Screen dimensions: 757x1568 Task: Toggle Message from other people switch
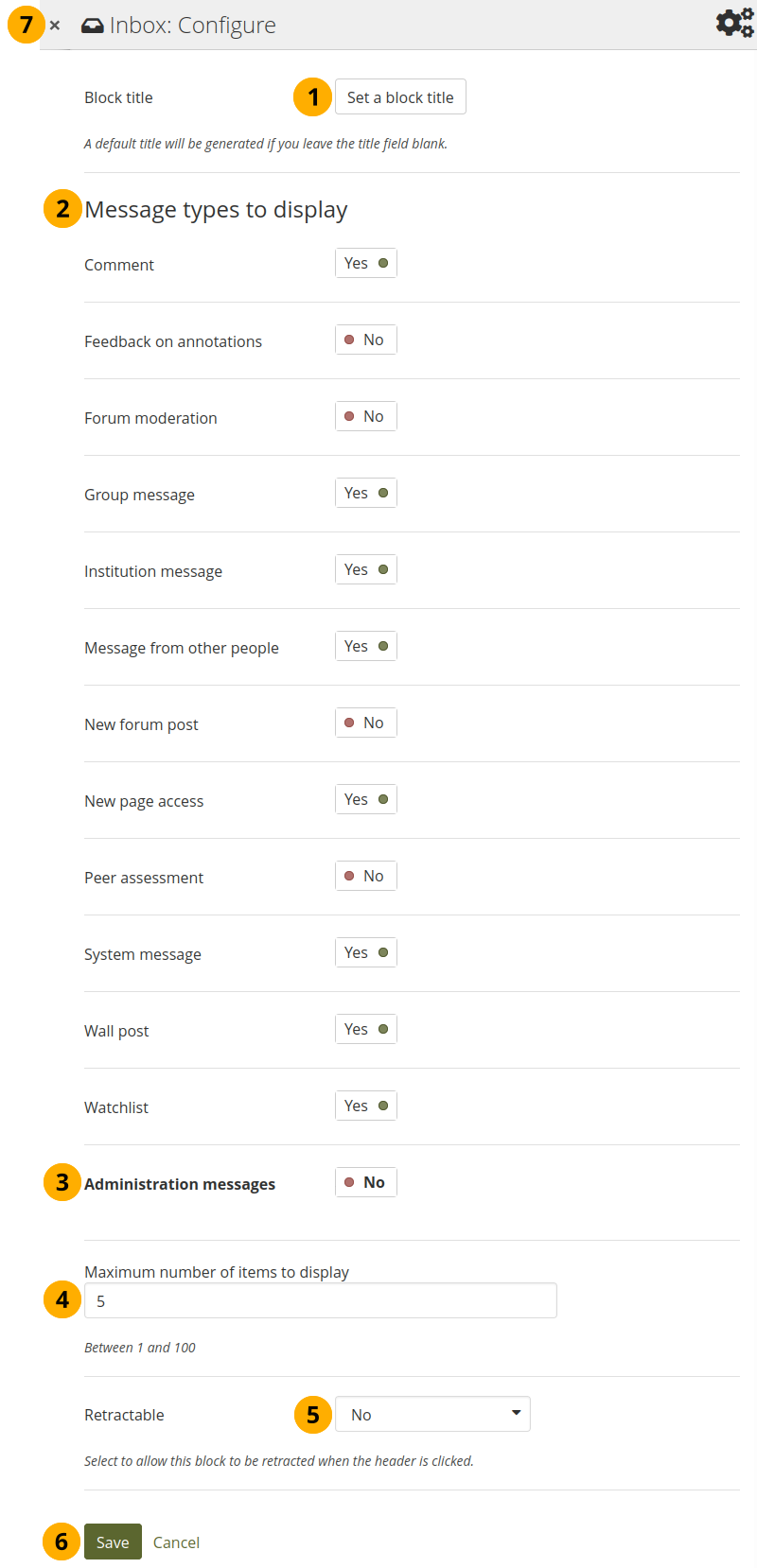(x=366, y=647)
